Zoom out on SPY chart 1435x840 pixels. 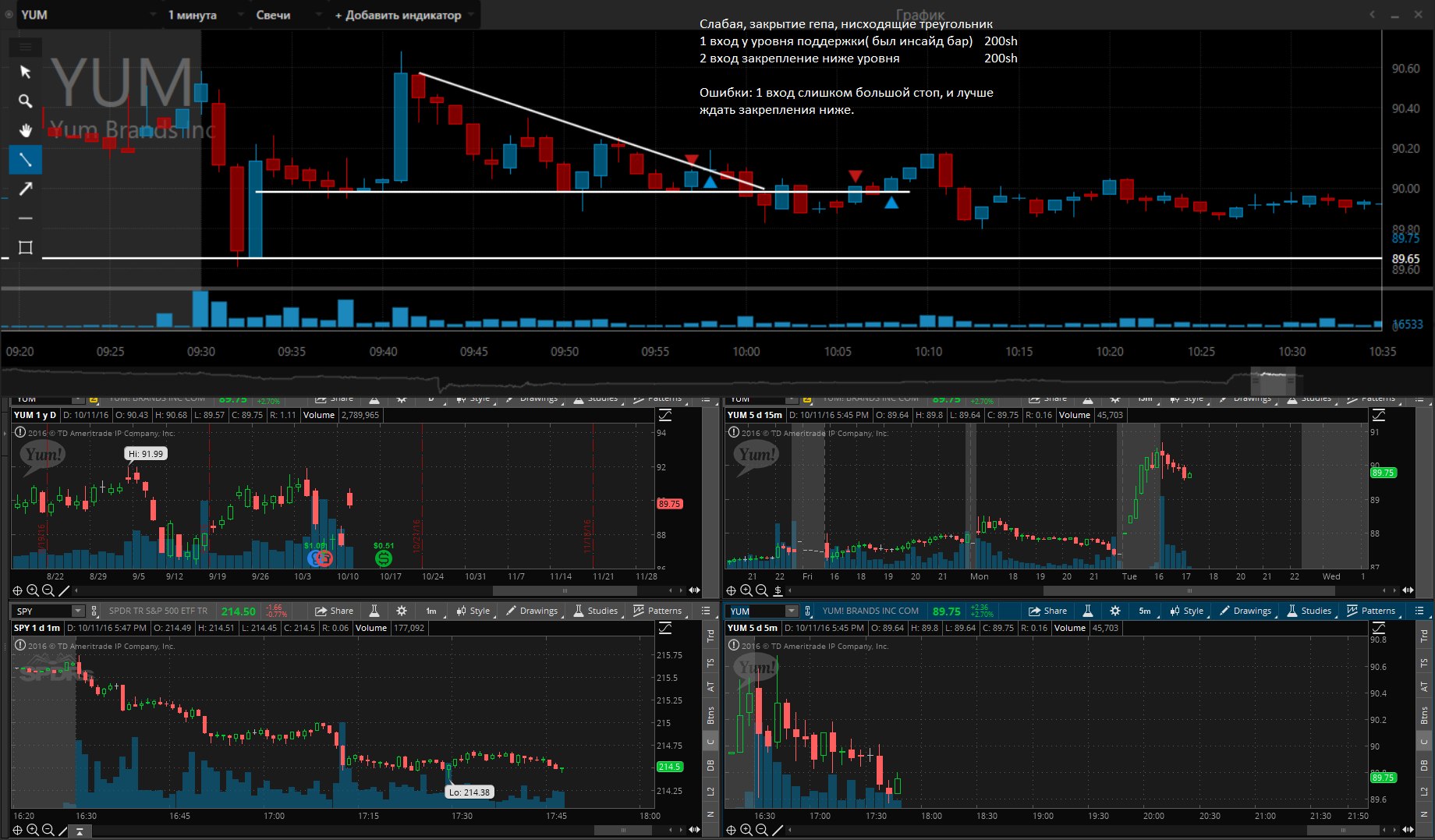48,830
